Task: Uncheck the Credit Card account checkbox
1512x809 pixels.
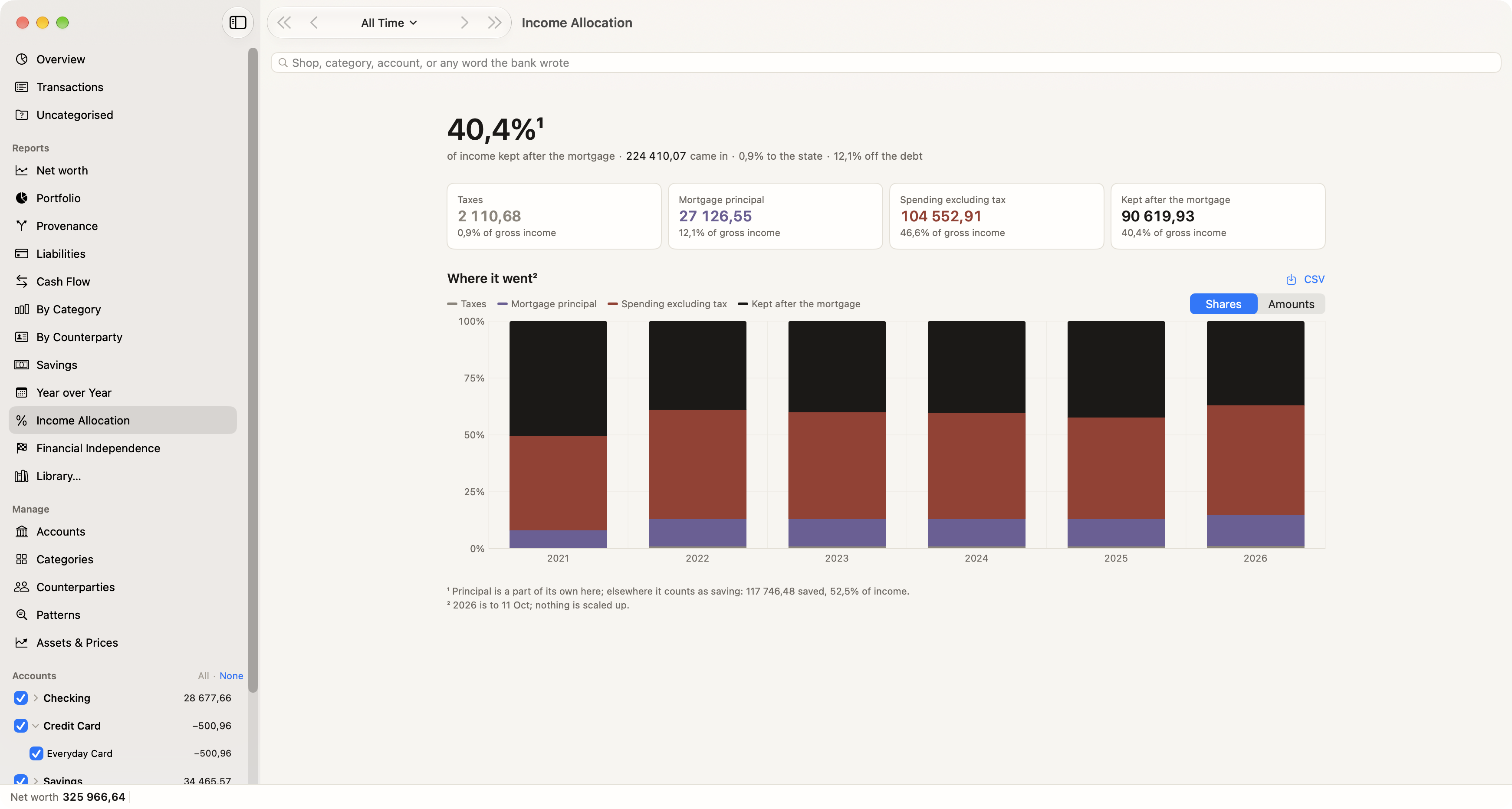Action: [20, 726]
